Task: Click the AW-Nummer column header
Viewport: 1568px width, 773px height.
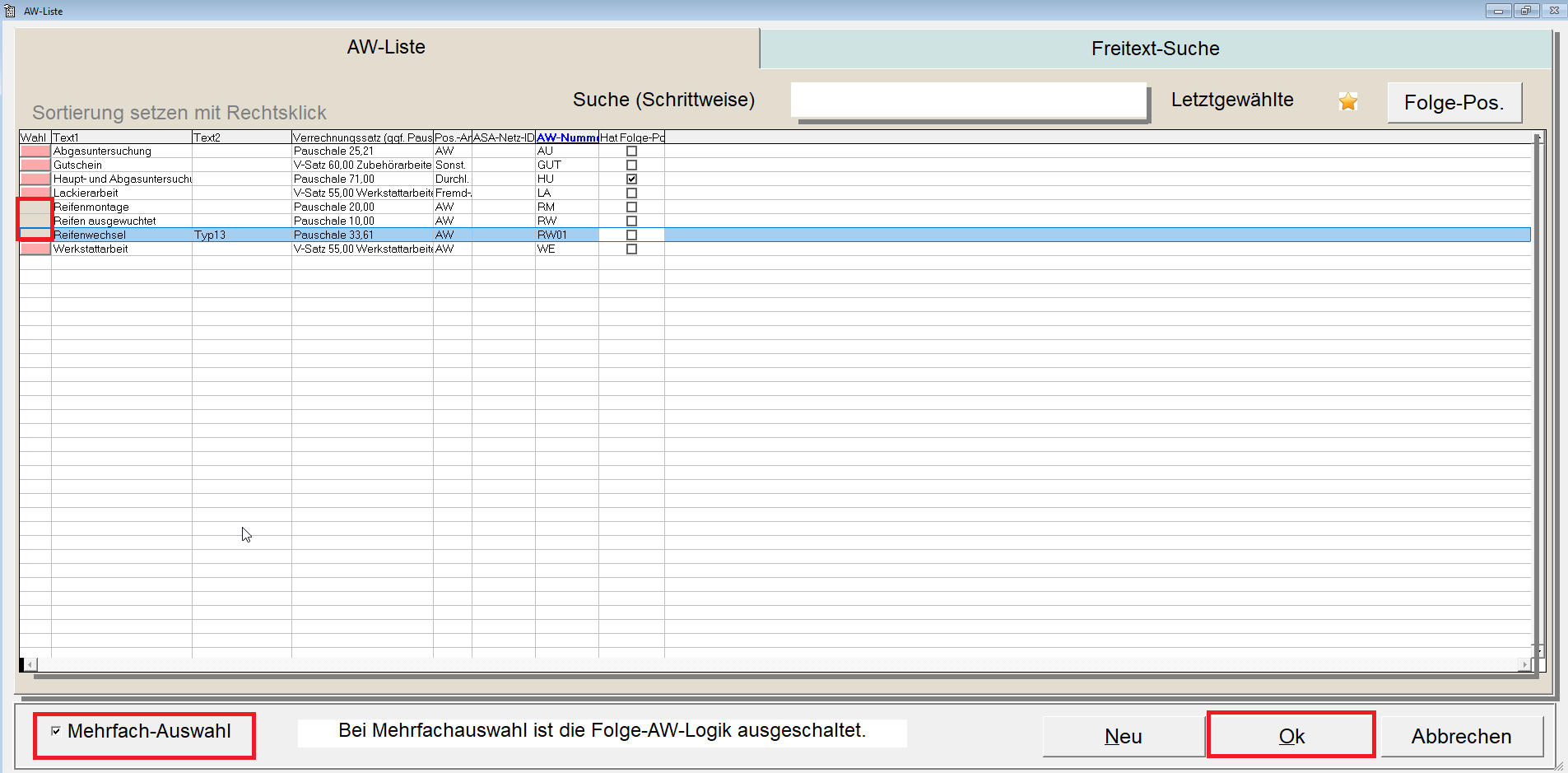Action: 567,137
